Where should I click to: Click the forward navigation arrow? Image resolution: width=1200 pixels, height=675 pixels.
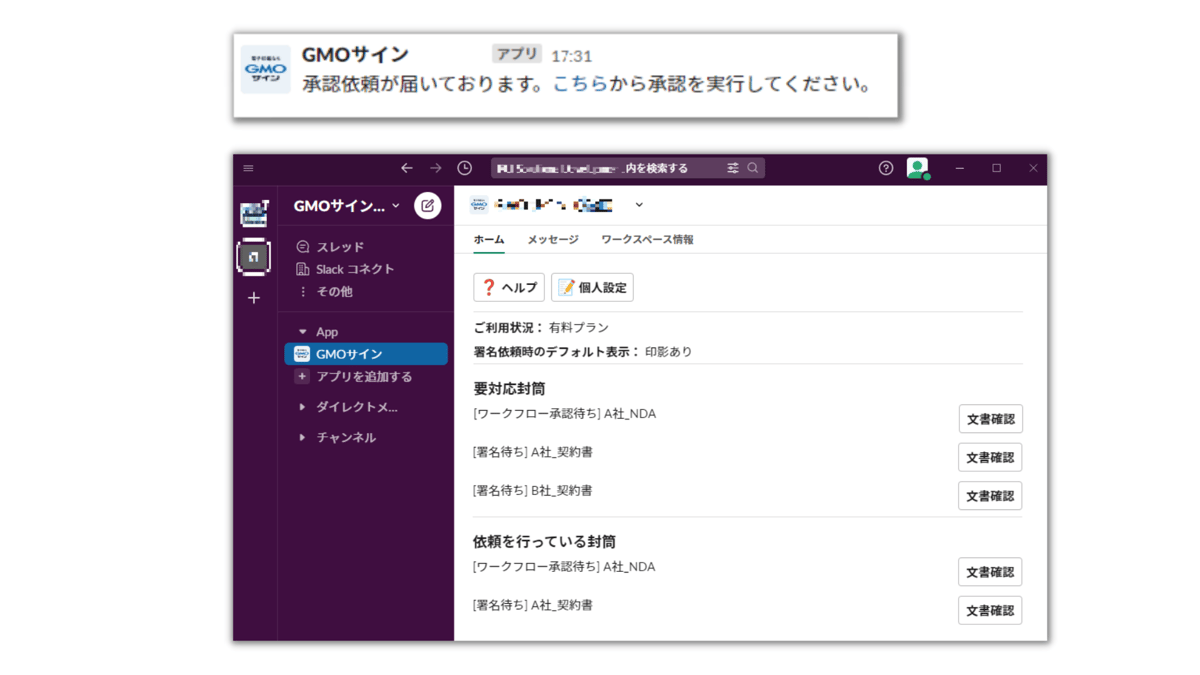pos(434,168)
